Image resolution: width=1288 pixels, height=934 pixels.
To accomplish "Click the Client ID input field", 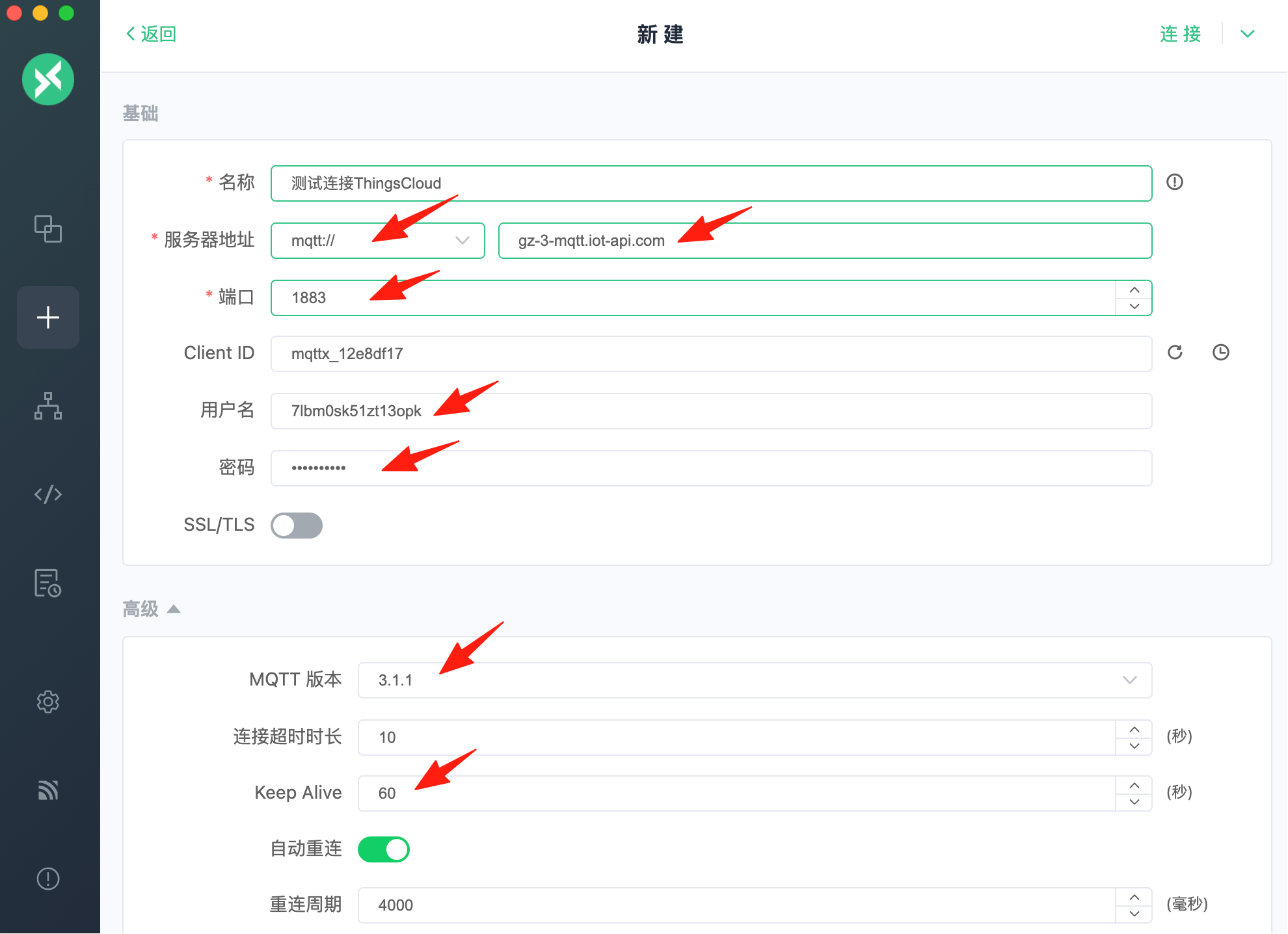I will click(x=712, y=354).
